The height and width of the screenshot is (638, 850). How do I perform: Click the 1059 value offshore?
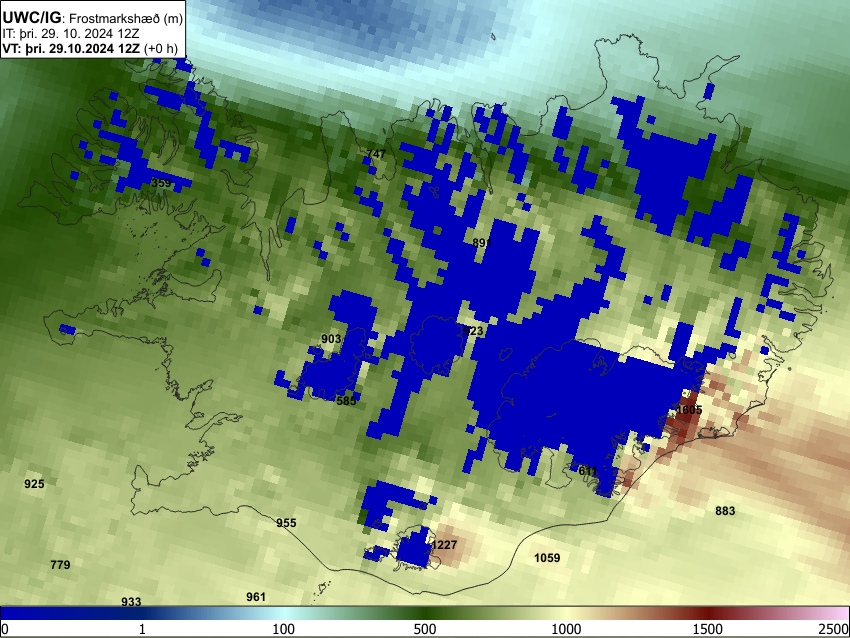point(547,558)
